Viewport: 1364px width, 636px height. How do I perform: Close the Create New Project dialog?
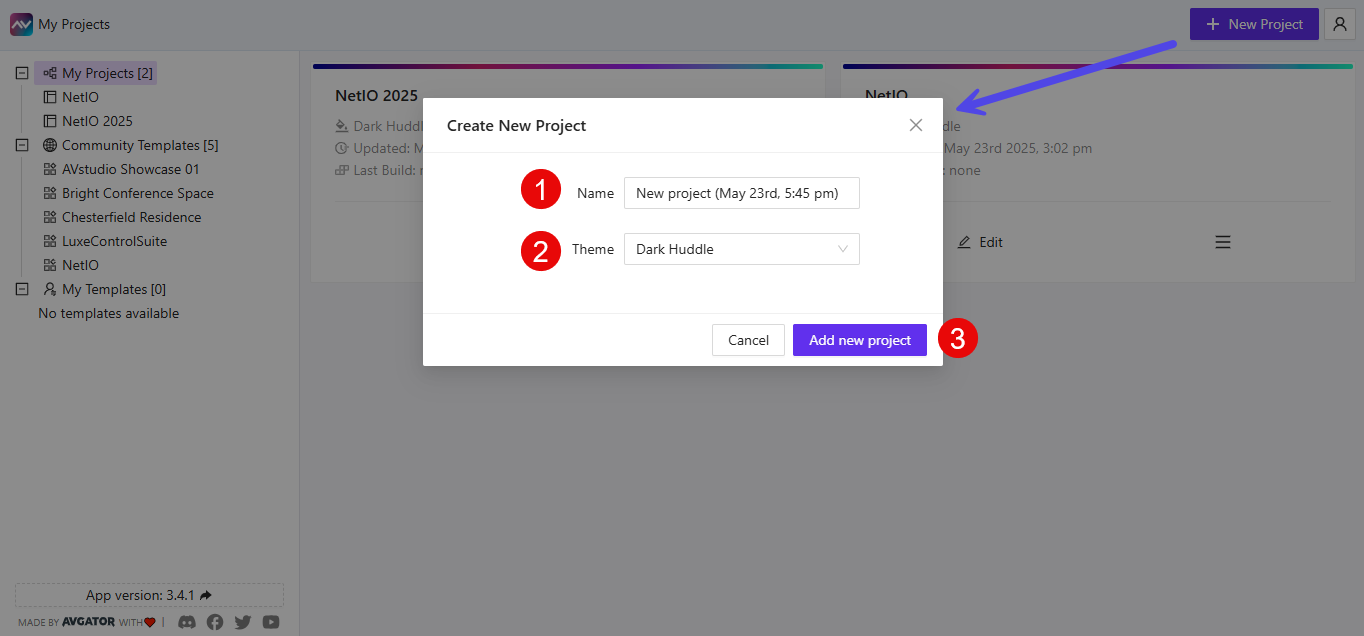click(x=915, y=125)
